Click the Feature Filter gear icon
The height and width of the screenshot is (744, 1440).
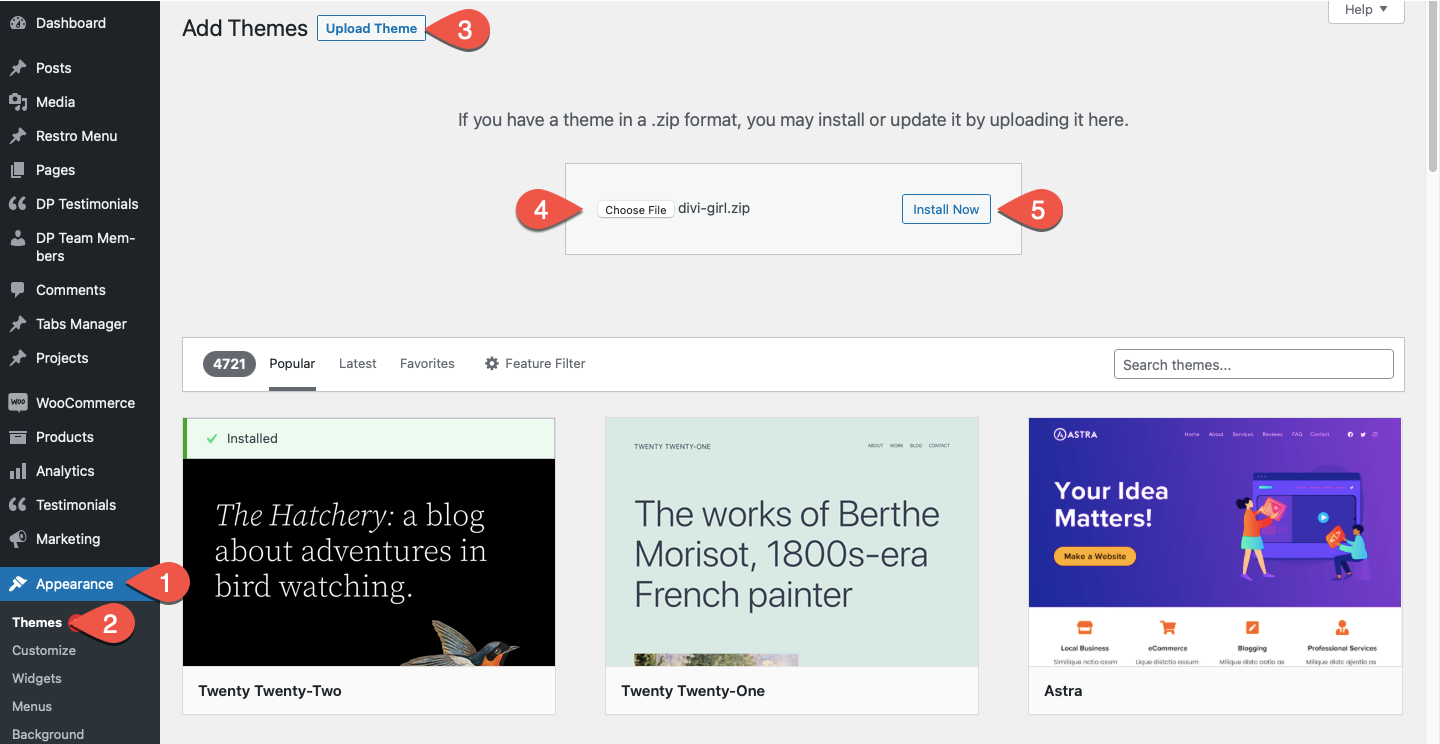click(x=491, y=363)
